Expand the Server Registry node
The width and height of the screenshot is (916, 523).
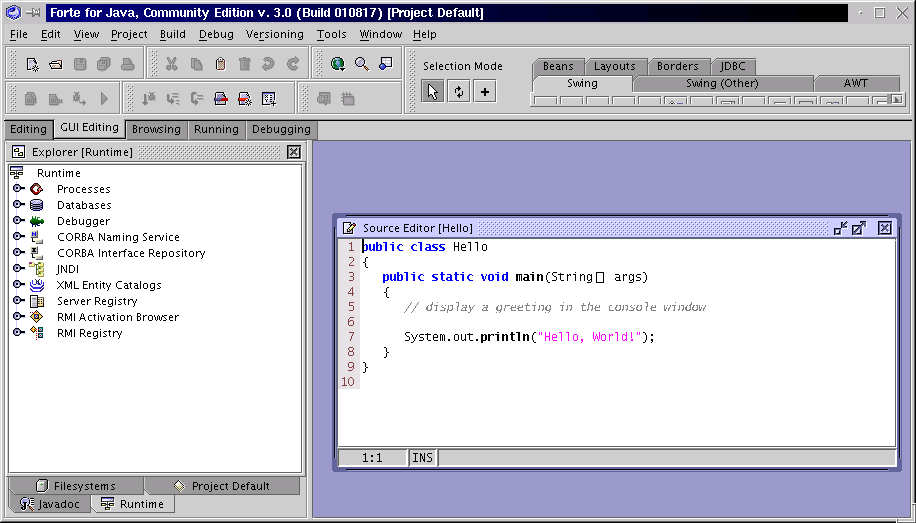pyautogui.click(x=18, y=300)
